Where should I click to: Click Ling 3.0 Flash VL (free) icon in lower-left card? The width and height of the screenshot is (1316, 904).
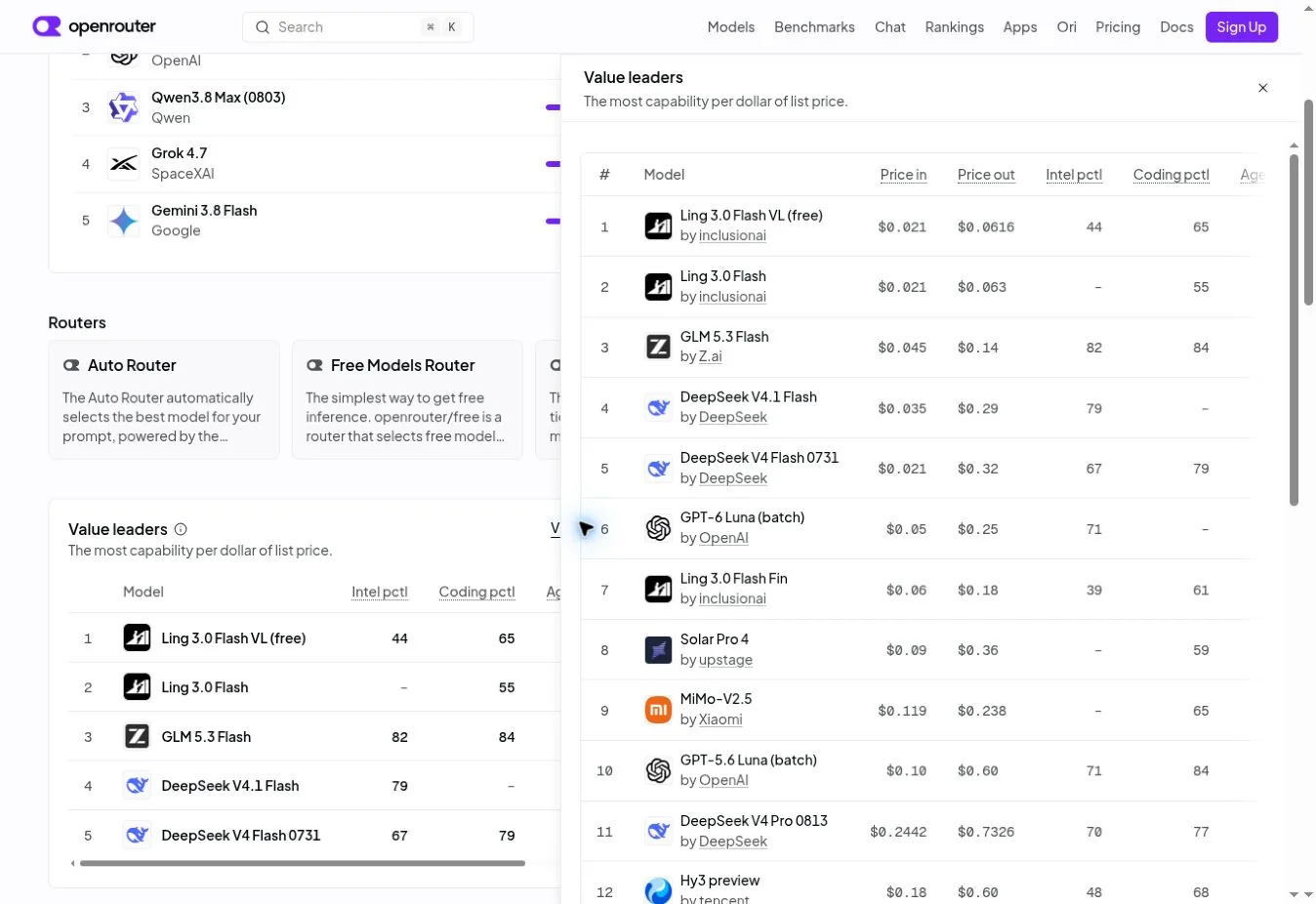pos(137,637)
